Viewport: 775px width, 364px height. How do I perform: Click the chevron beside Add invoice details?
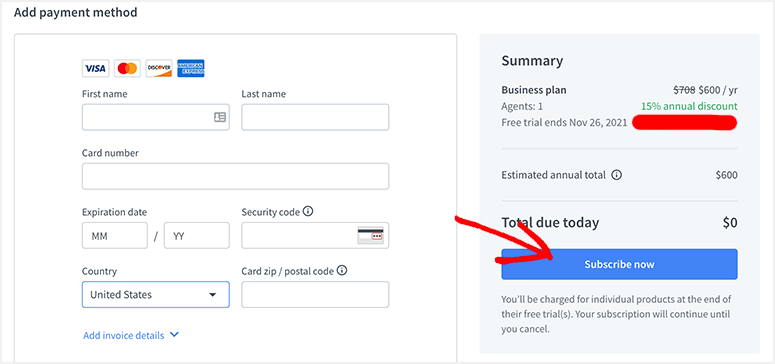pos(173,335)
